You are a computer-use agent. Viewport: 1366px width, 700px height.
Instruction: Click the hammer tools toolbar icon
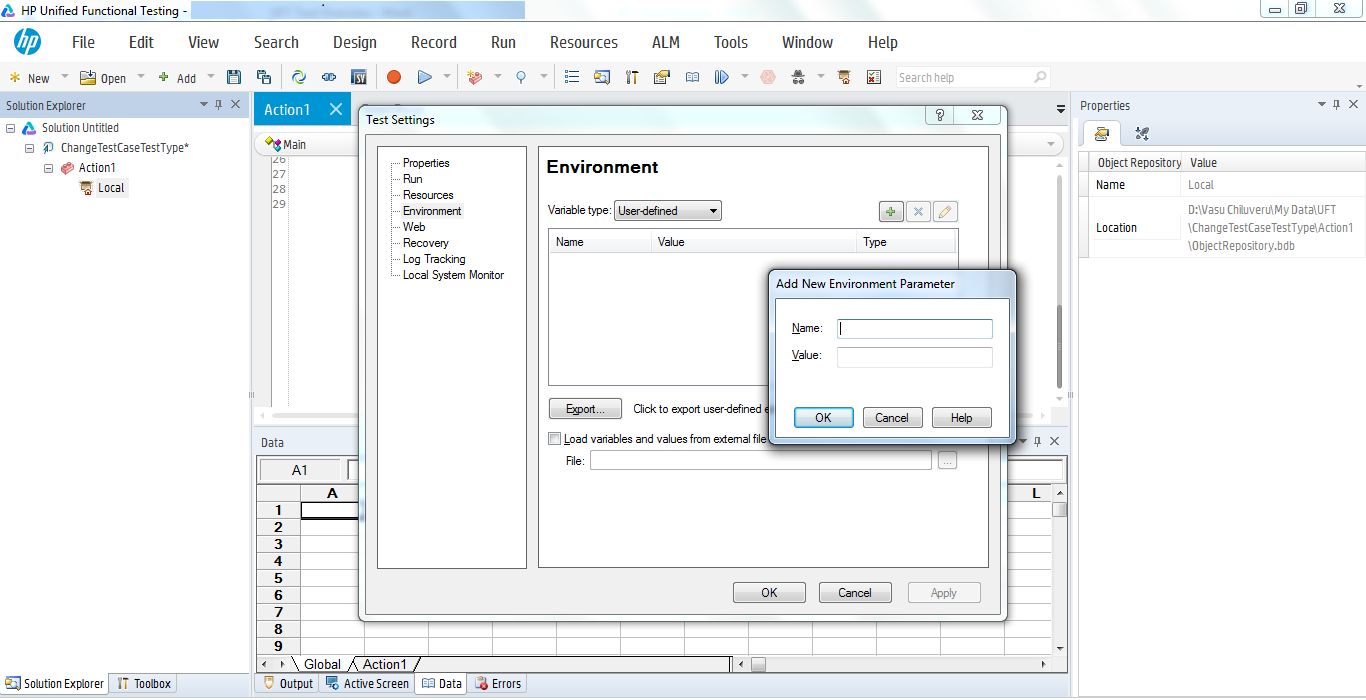(x=632, y=77)
